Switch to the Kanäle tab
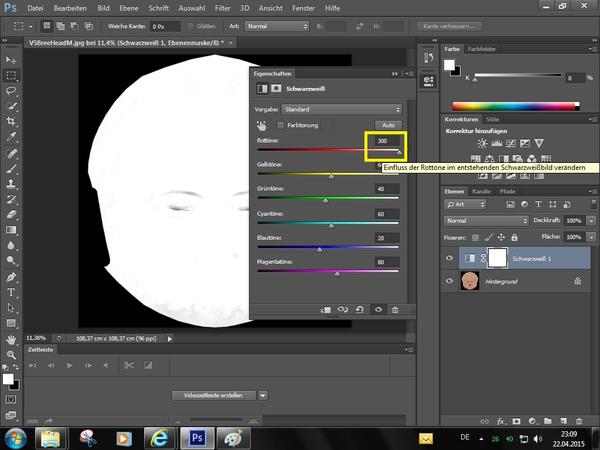 481,190
